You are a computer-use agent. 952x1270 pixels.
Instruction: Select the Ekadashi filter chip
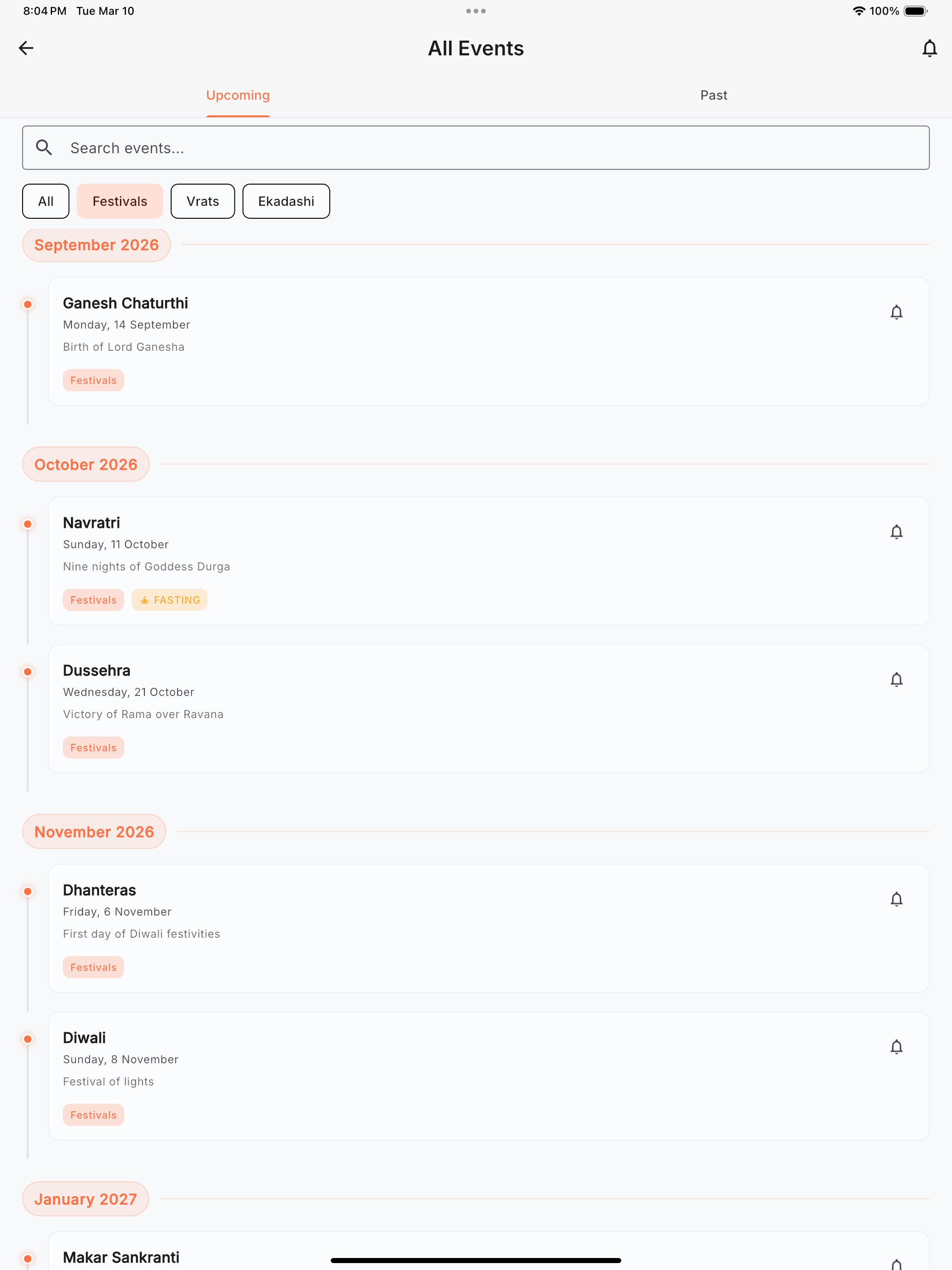286,201
